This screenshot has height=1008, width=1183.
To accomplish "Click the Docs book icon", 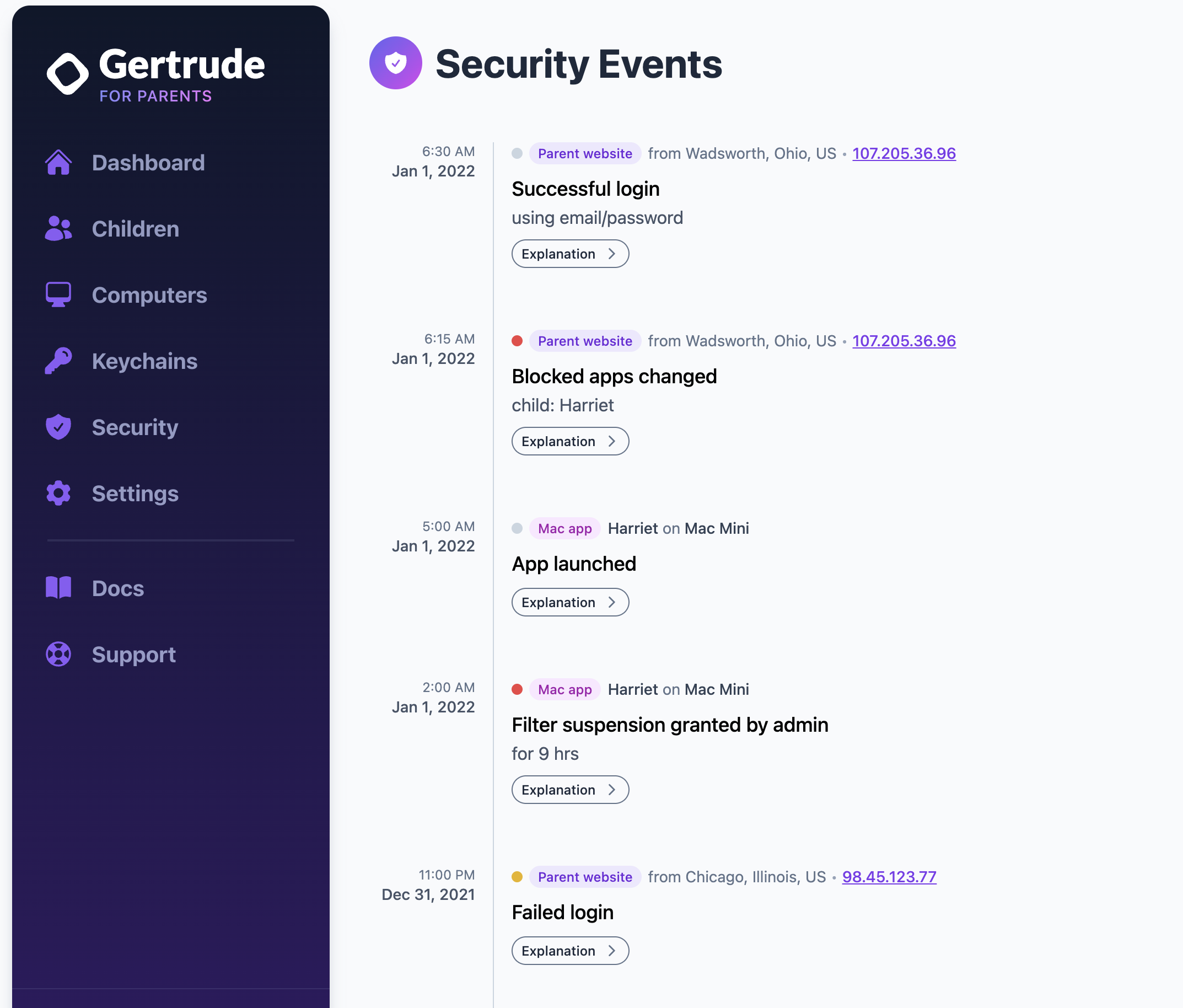I will click(x=58, y=588).
